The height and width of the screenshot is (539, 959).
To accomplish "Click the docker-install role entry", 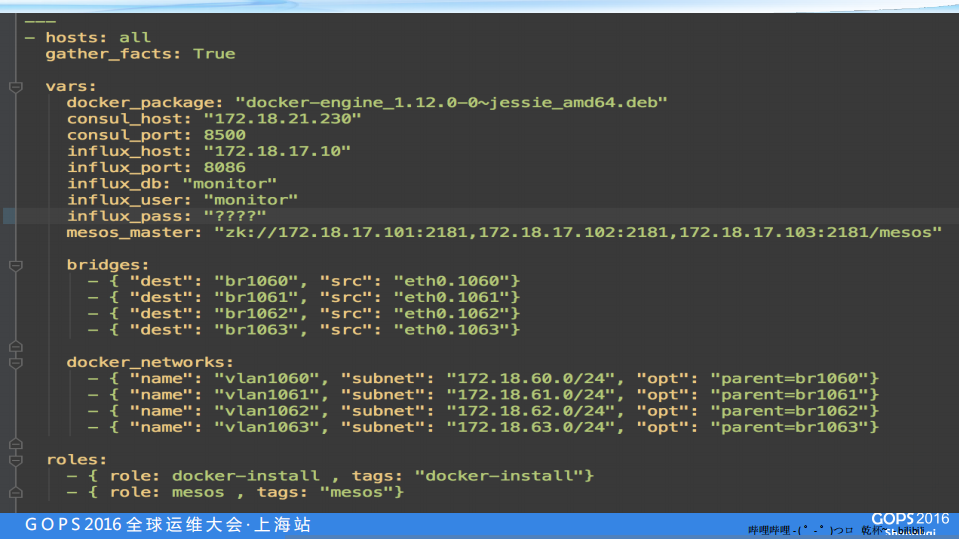I will click(330, 475).
